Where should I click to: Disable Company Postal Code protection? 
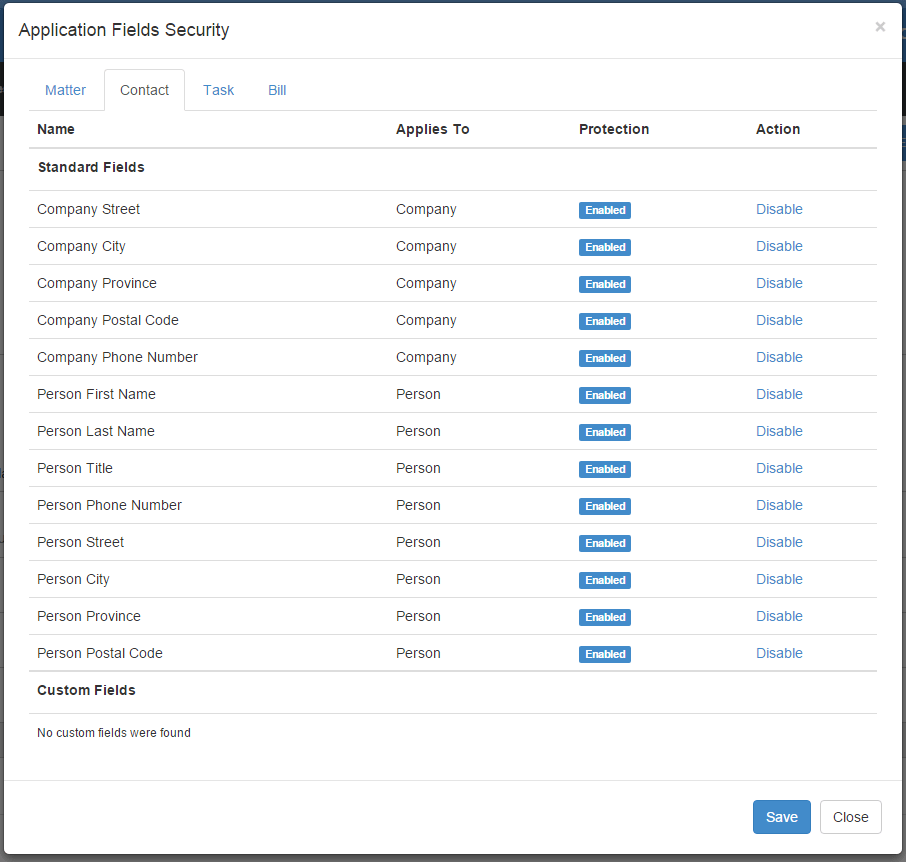click(x=779, y=320)
